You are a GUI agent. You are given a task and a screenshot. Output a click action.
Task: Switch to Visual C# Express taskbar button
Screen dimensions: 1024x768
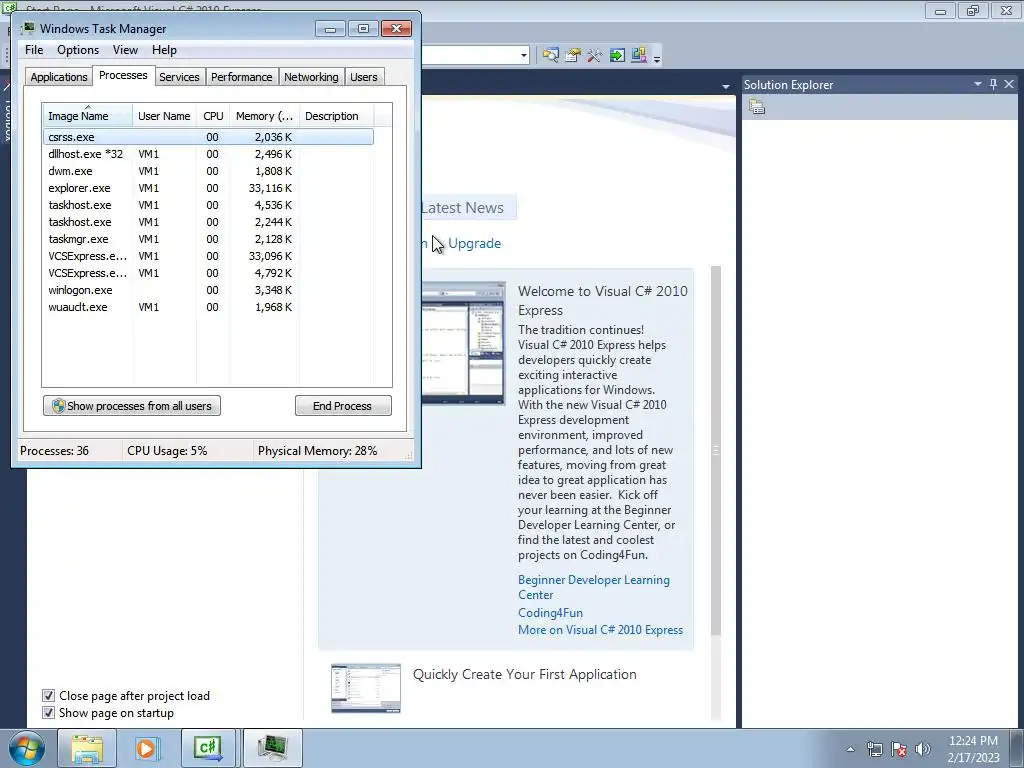(x=208, y=748)
